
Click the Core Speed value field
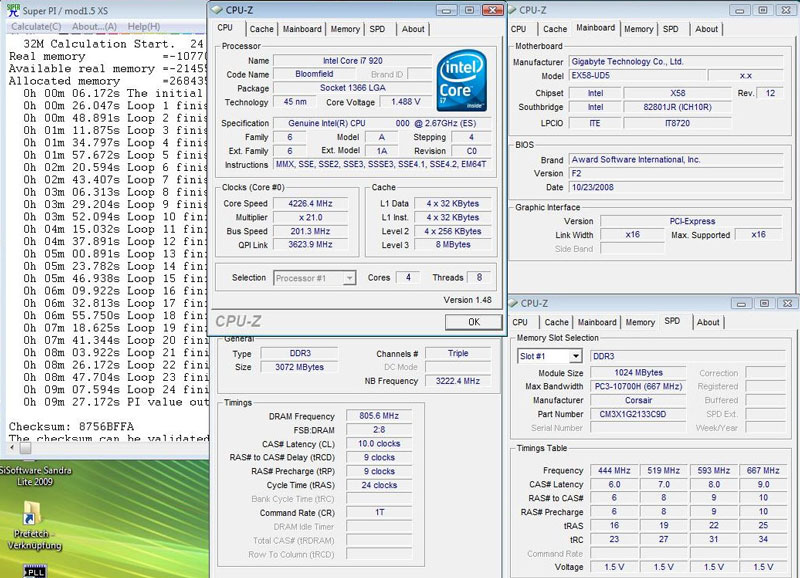tap(312, 203)
